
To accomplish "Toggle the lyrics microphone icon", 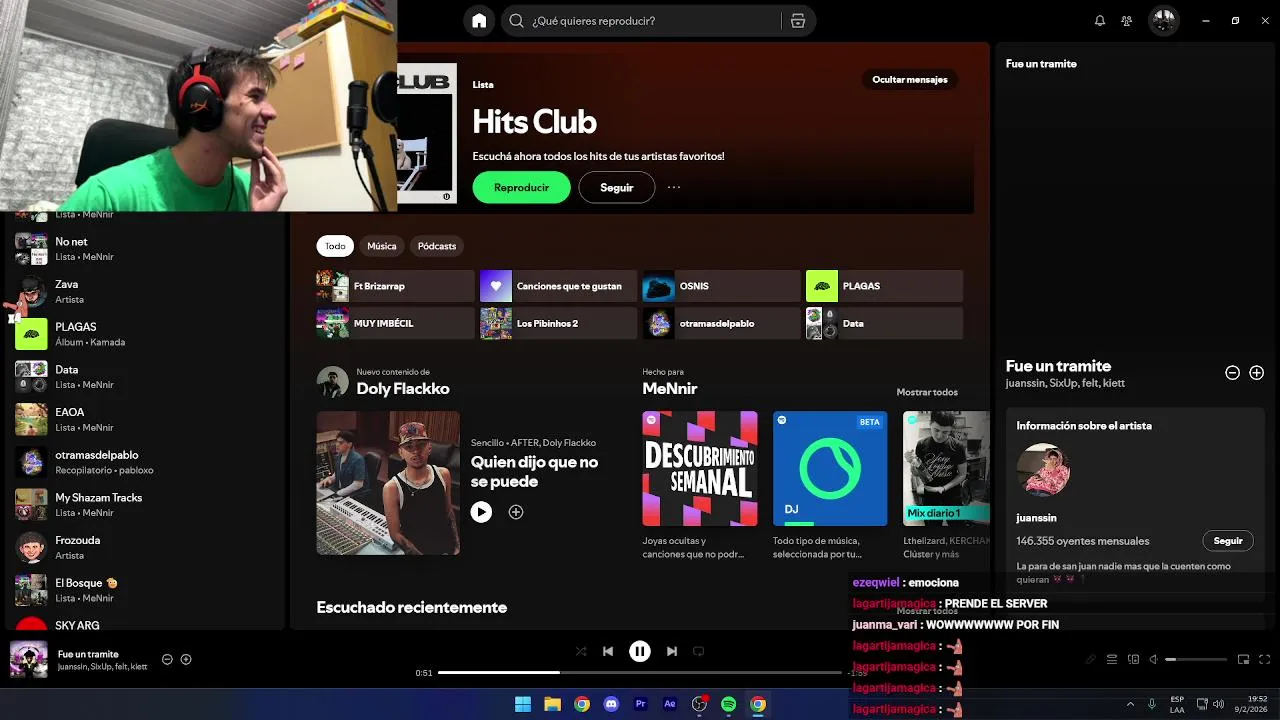I will pyautogui.click(x=1091, y=660).
